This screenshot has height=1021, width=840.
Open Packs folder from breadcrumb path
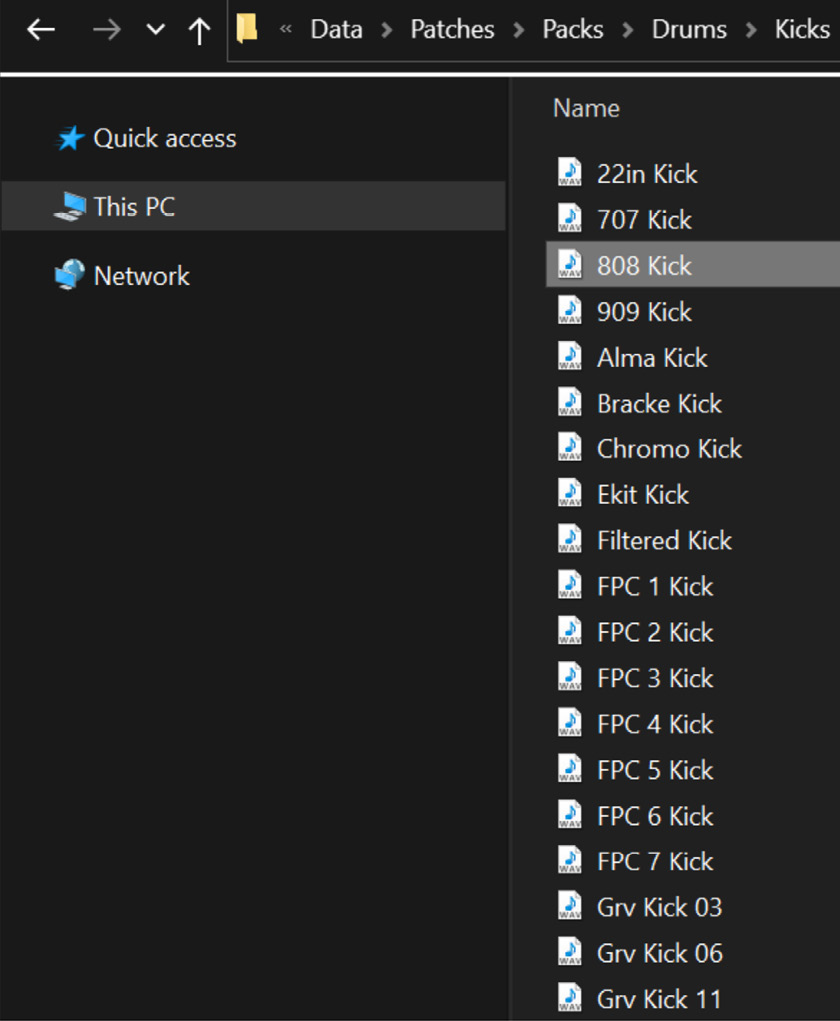tap(573, 30)
